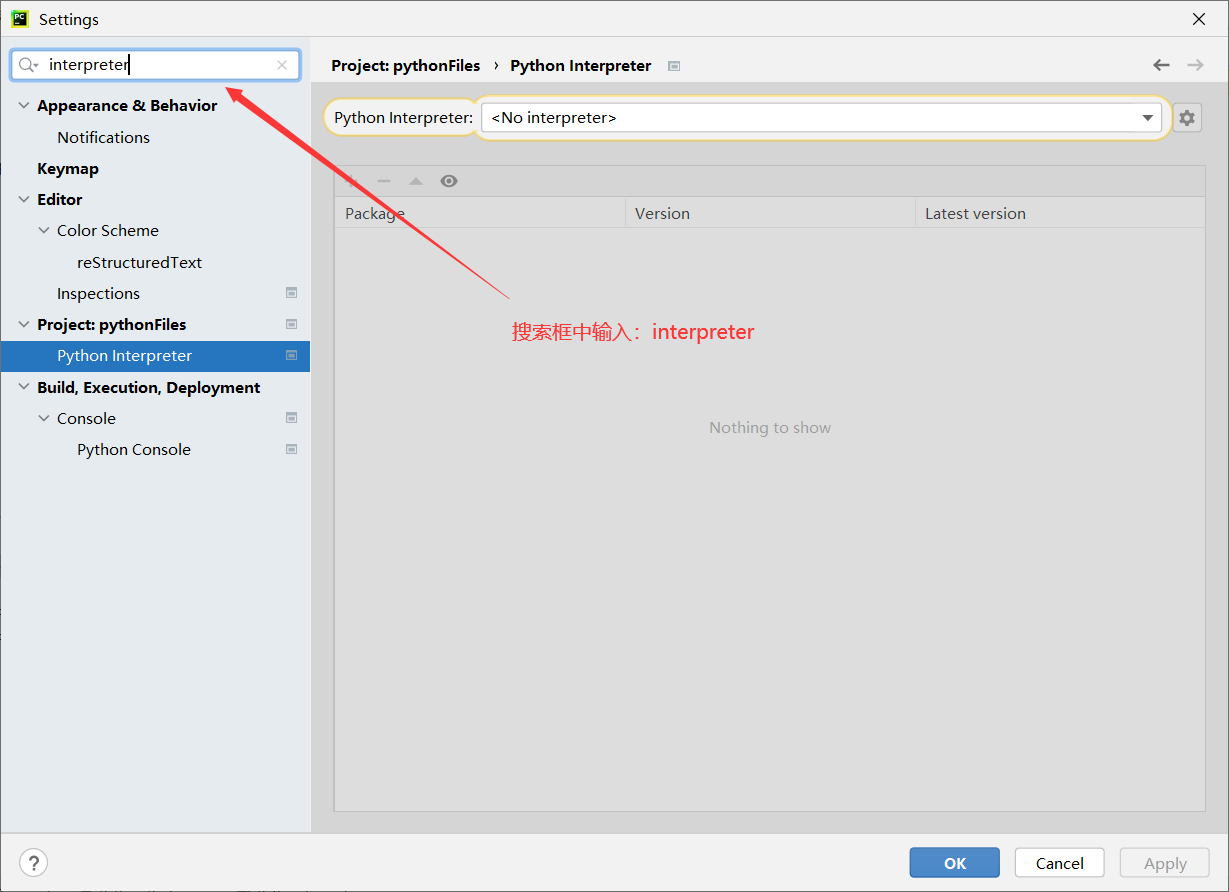Click the uninstall package minus icon
Screen dimensions: 1229x892
point(384,181)
